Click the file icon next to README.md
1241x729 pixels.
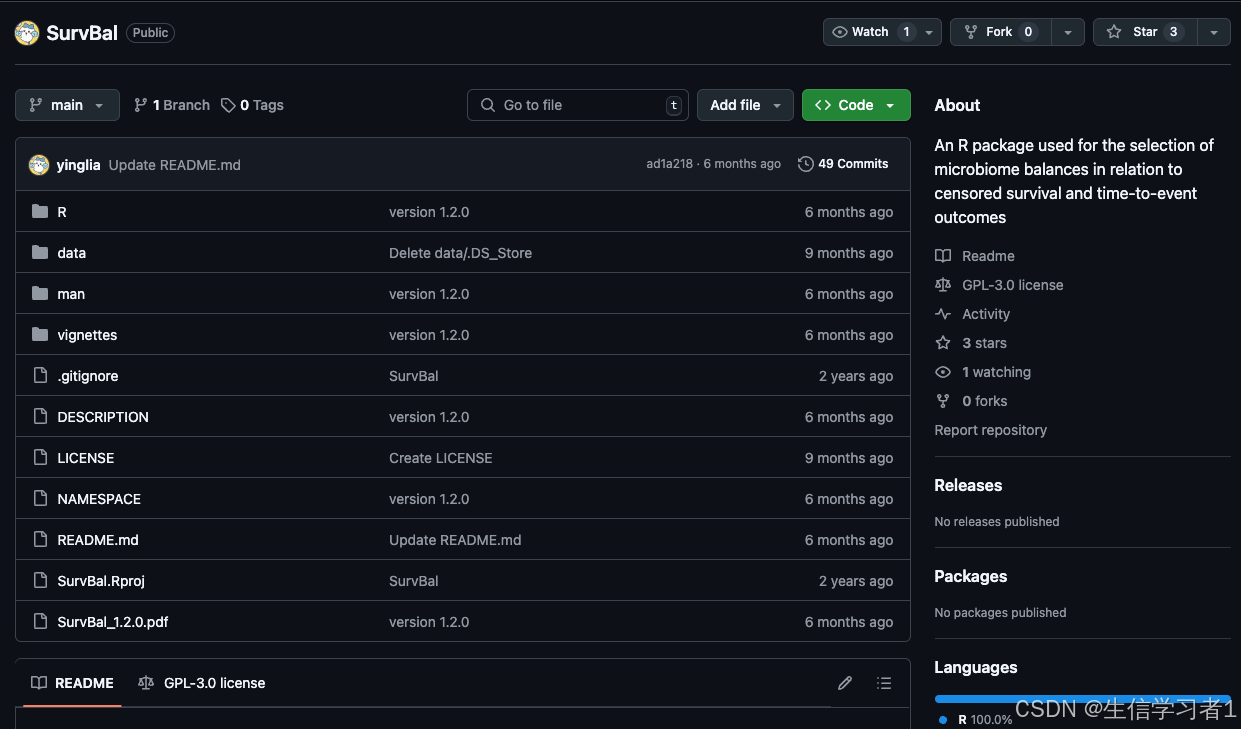click(x=40, y=540)
